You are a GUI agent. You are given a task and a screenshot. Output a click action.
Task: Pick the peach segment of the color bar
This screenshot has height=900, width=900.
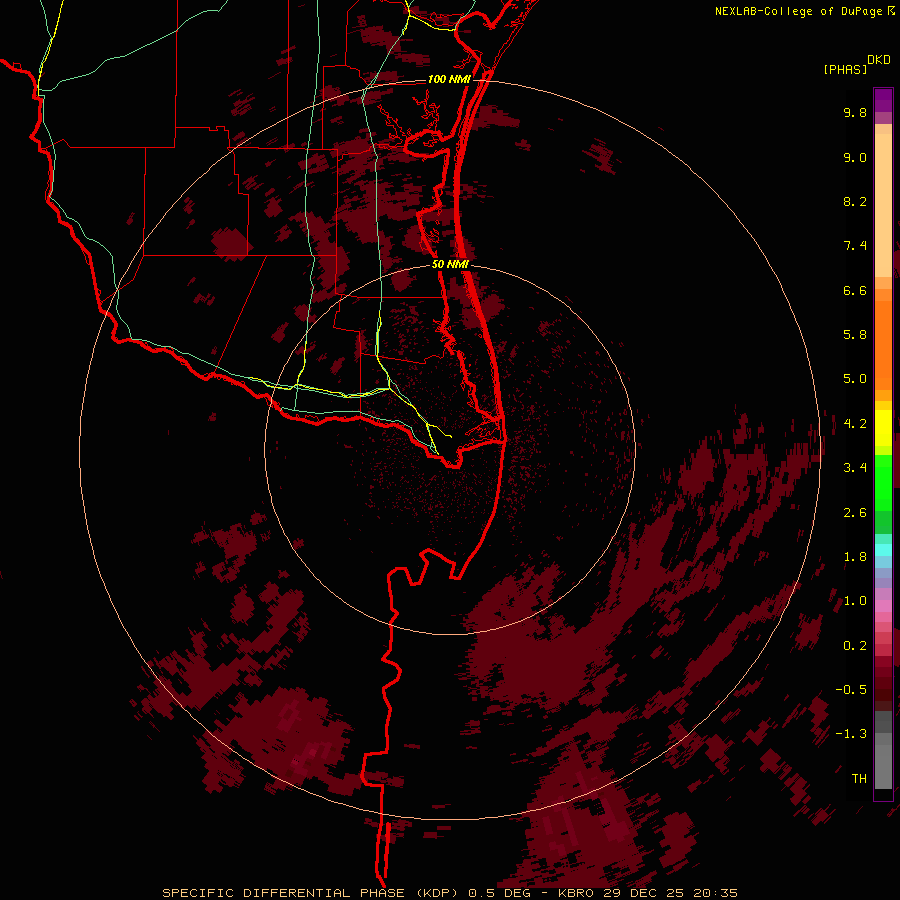pos(883,207)
